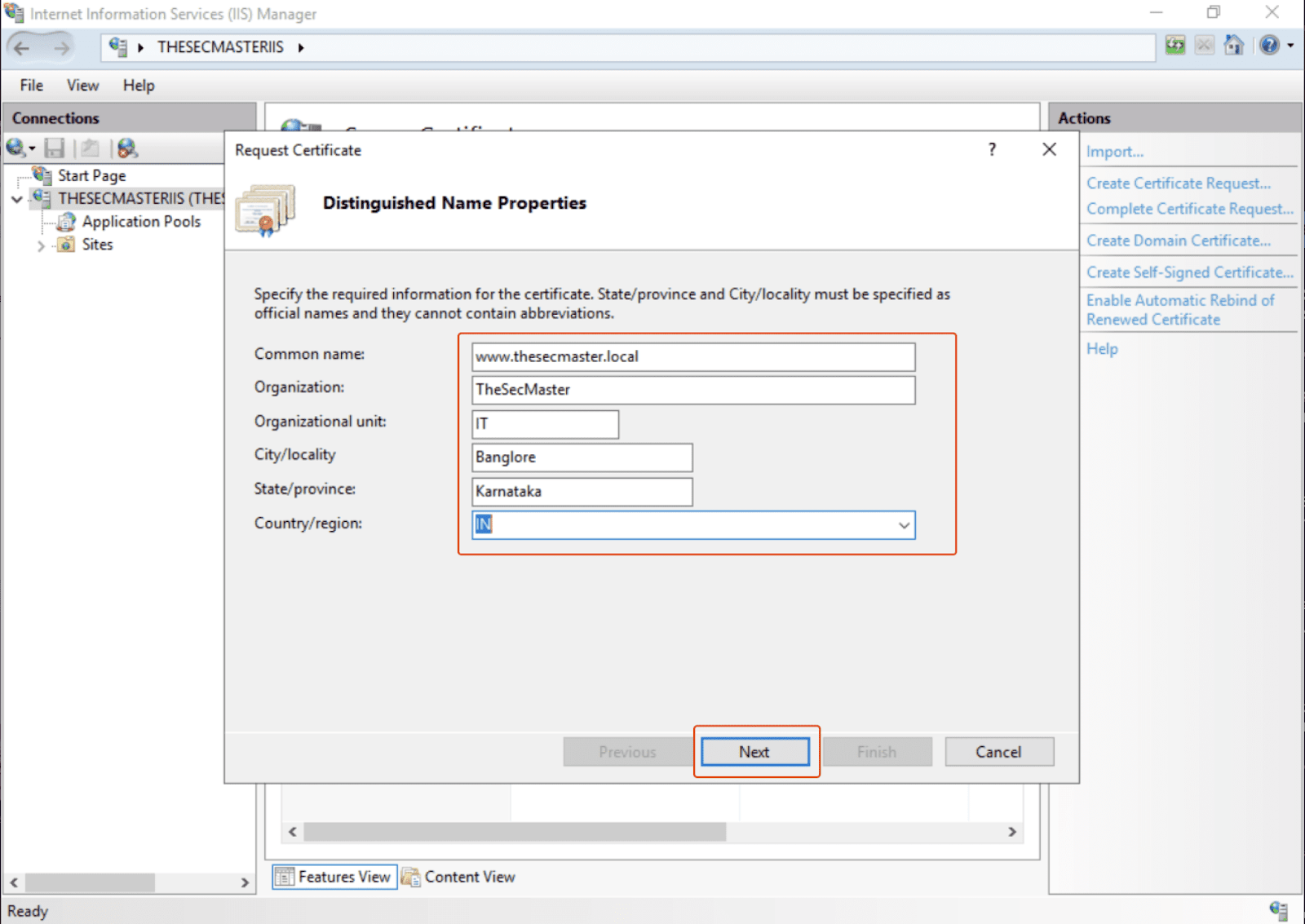
Task: Click the Cancel button
Action: pos(999,752)
